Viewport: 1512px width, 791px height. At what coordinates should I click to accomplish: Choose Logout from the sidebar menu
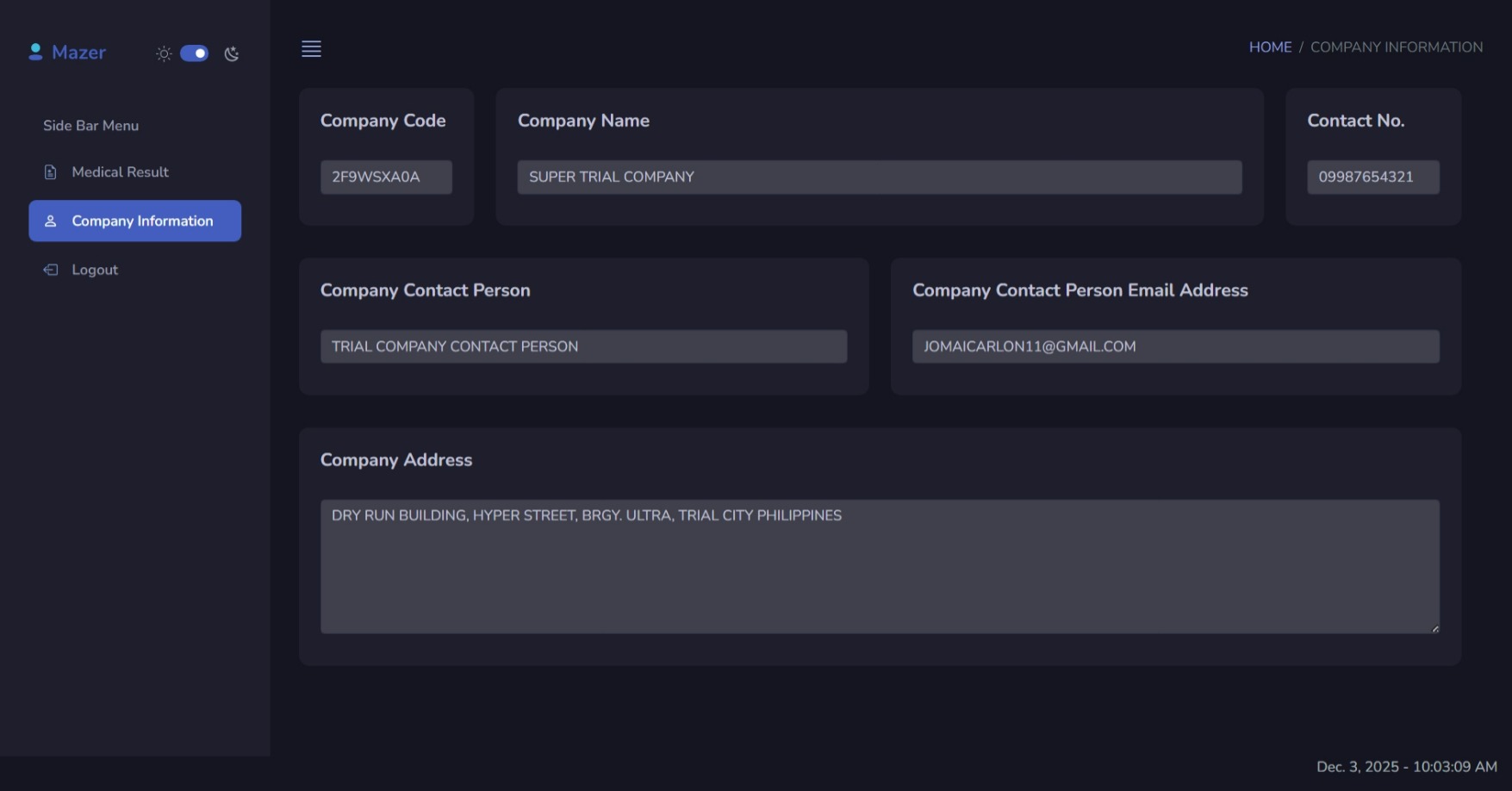[x=95, y=270]
